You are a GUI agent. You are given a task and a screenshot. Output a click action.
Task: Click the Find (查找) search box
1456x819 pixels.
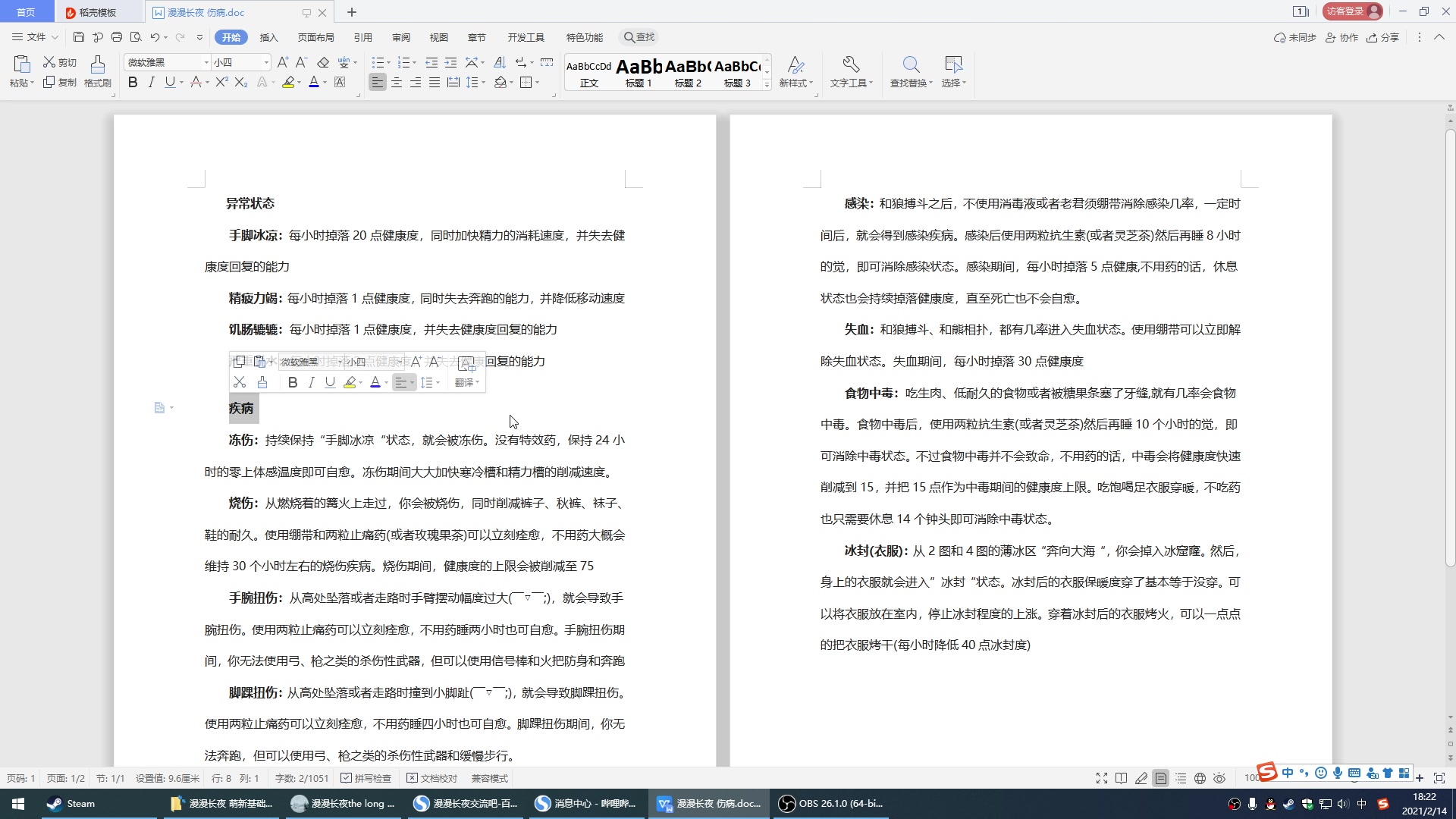point(639,37)
